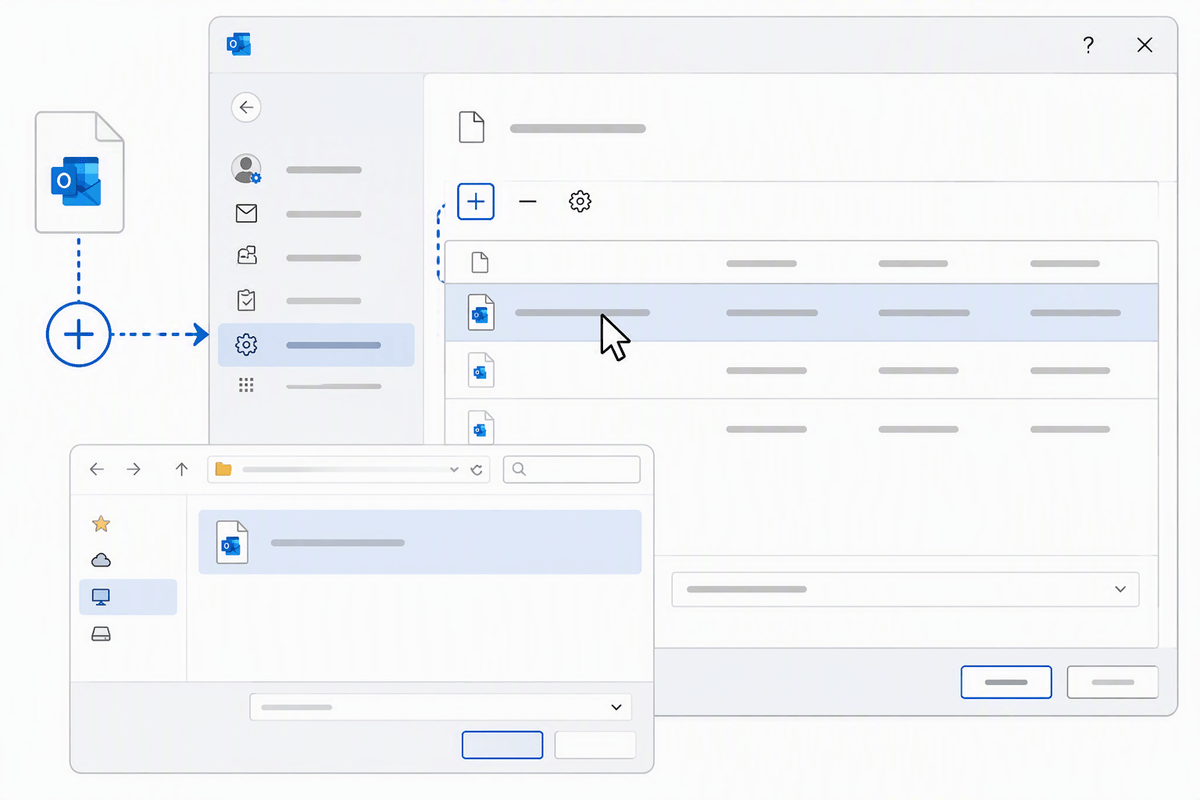Close the main dialog with the X button
This screenshot has width=1200, height=800.
[1146, 45]
